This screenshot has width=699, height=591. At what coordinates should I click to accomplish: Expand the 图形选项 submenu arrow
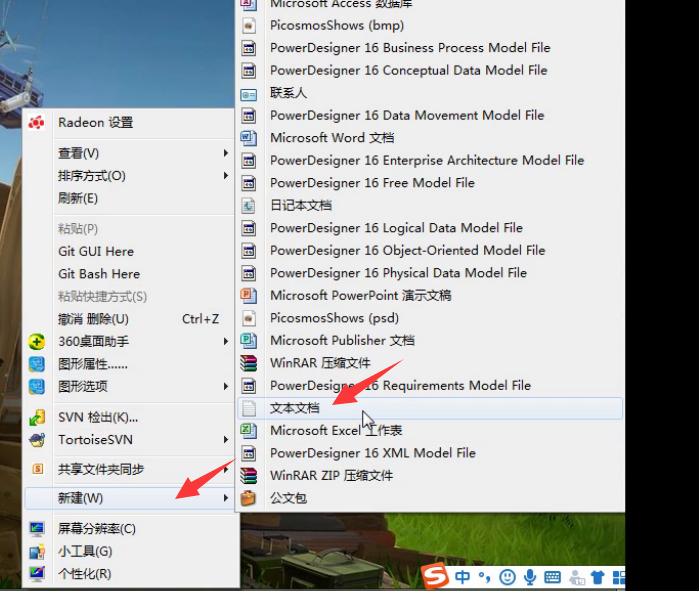click(x=226, y=386)
